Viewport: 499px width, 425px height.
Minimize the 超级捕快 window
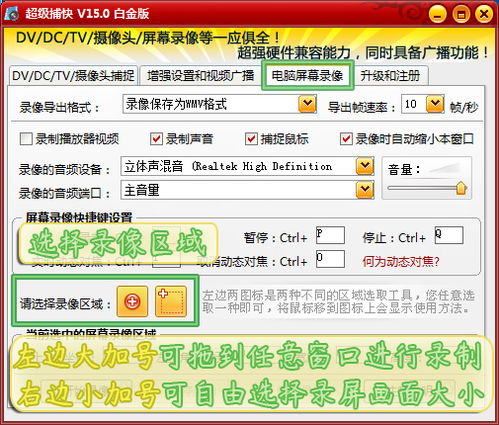(x=437, y=14)
